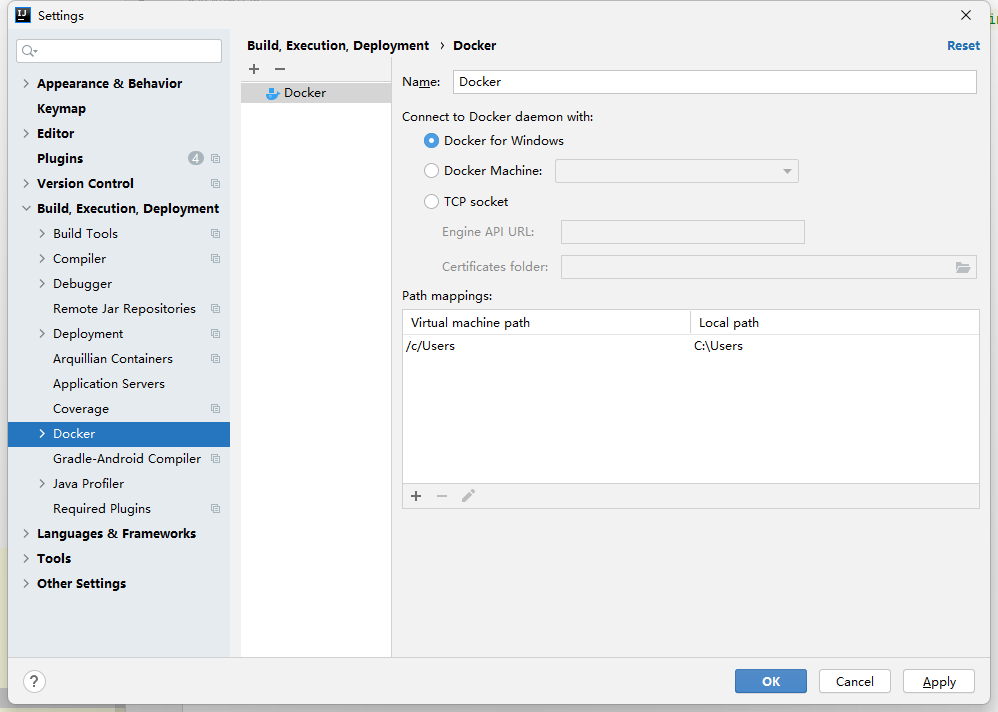This screenshot has height=712, width=998.
Task: Click the project-level icon beside Compiler
Action: (x=216, y=258)
